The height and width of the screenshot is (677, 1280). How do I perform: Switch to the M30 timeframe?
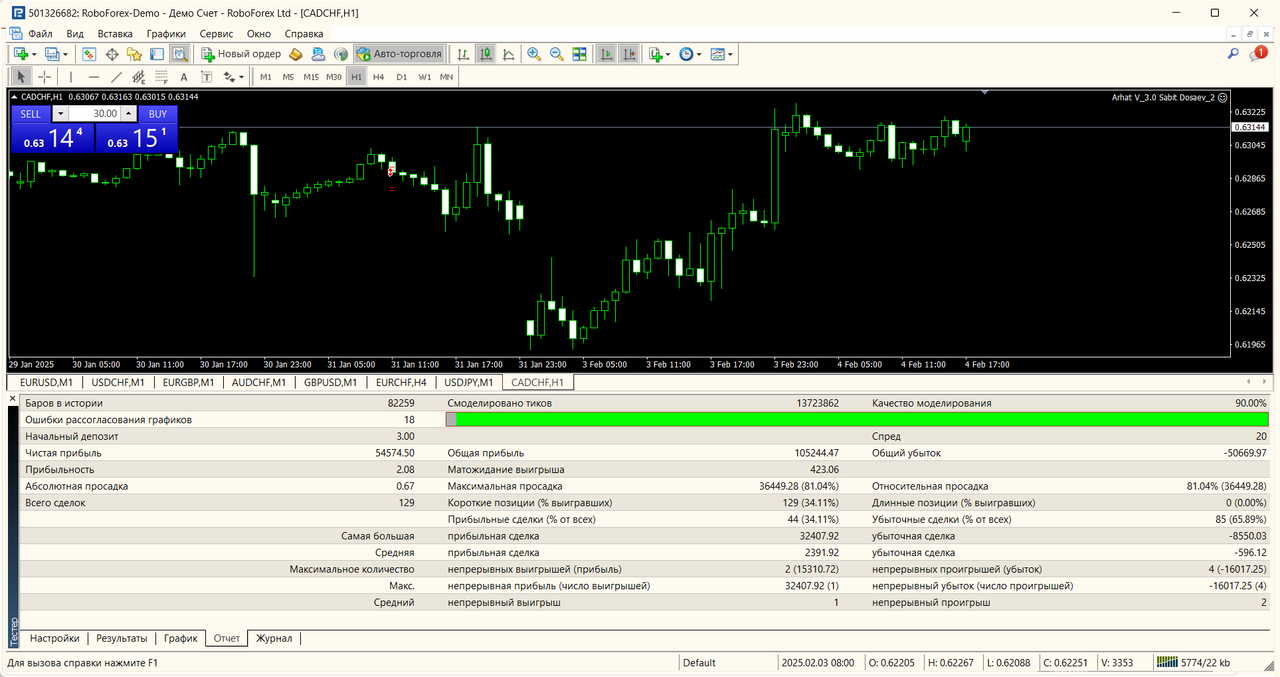tap(334, 76)
